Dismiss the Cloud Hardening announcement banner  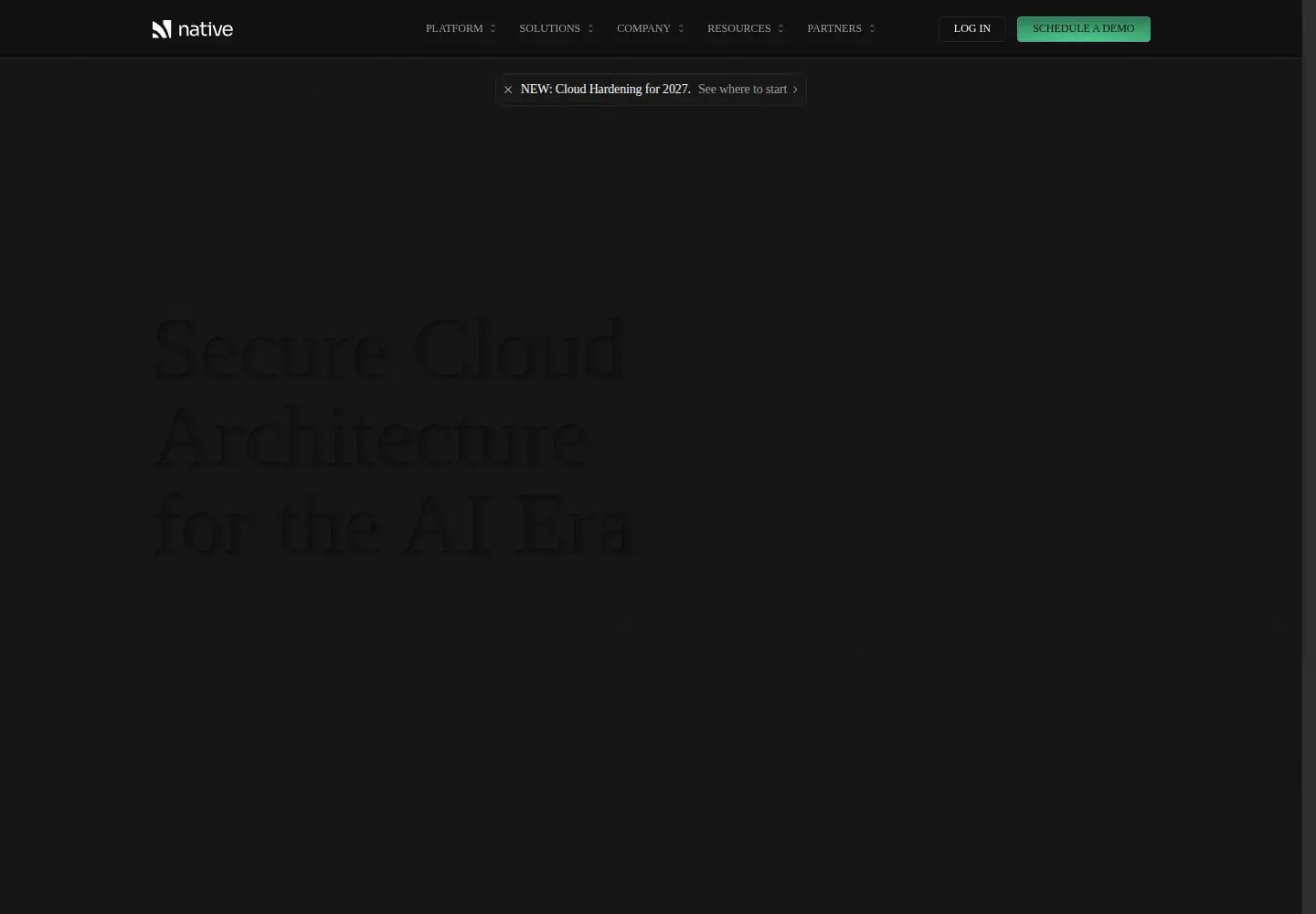508,90
